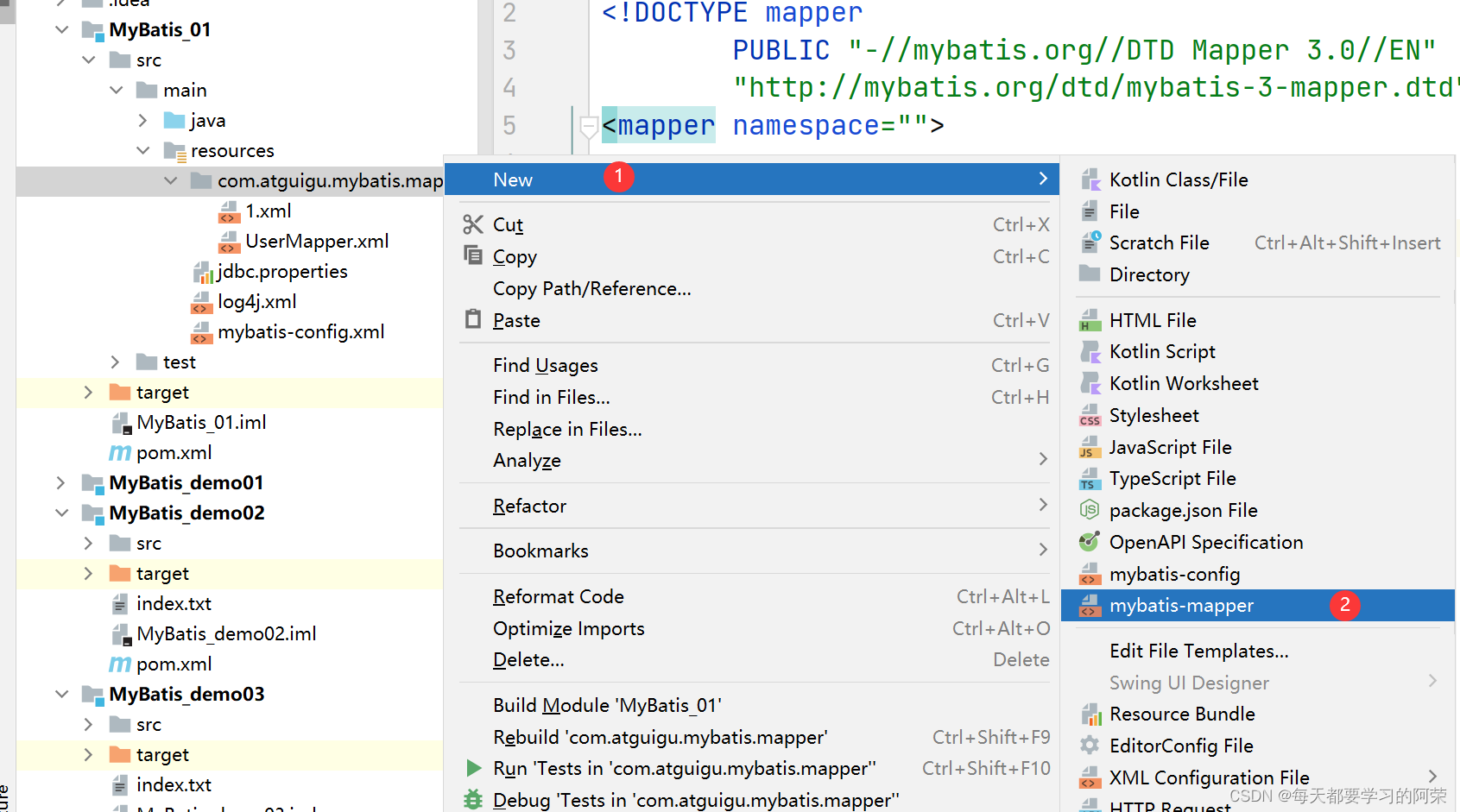Click the Stylesheet CSS icon
The width and height of the screenshot is (1460, 812).
click(x=1090, y=415)
